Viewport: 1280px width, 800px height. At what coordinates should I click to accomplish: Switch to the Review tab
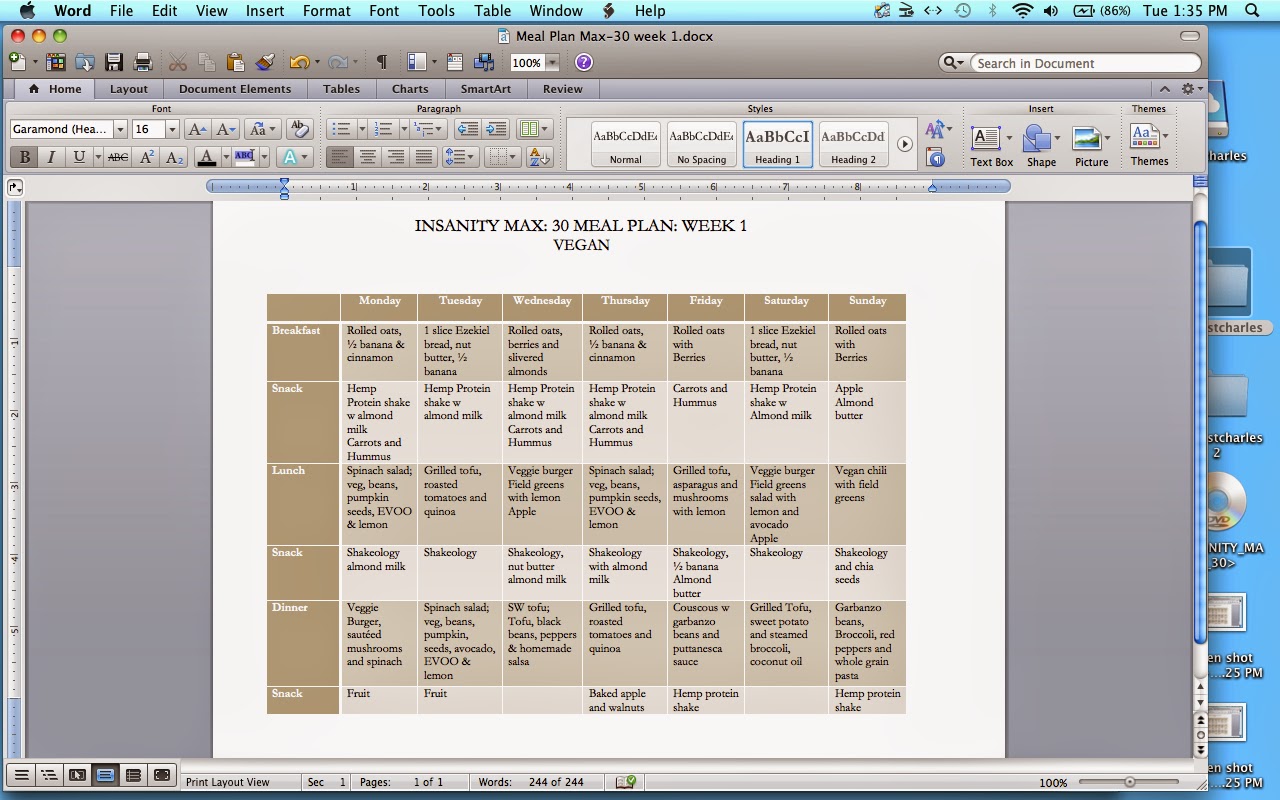click(563, 89)
